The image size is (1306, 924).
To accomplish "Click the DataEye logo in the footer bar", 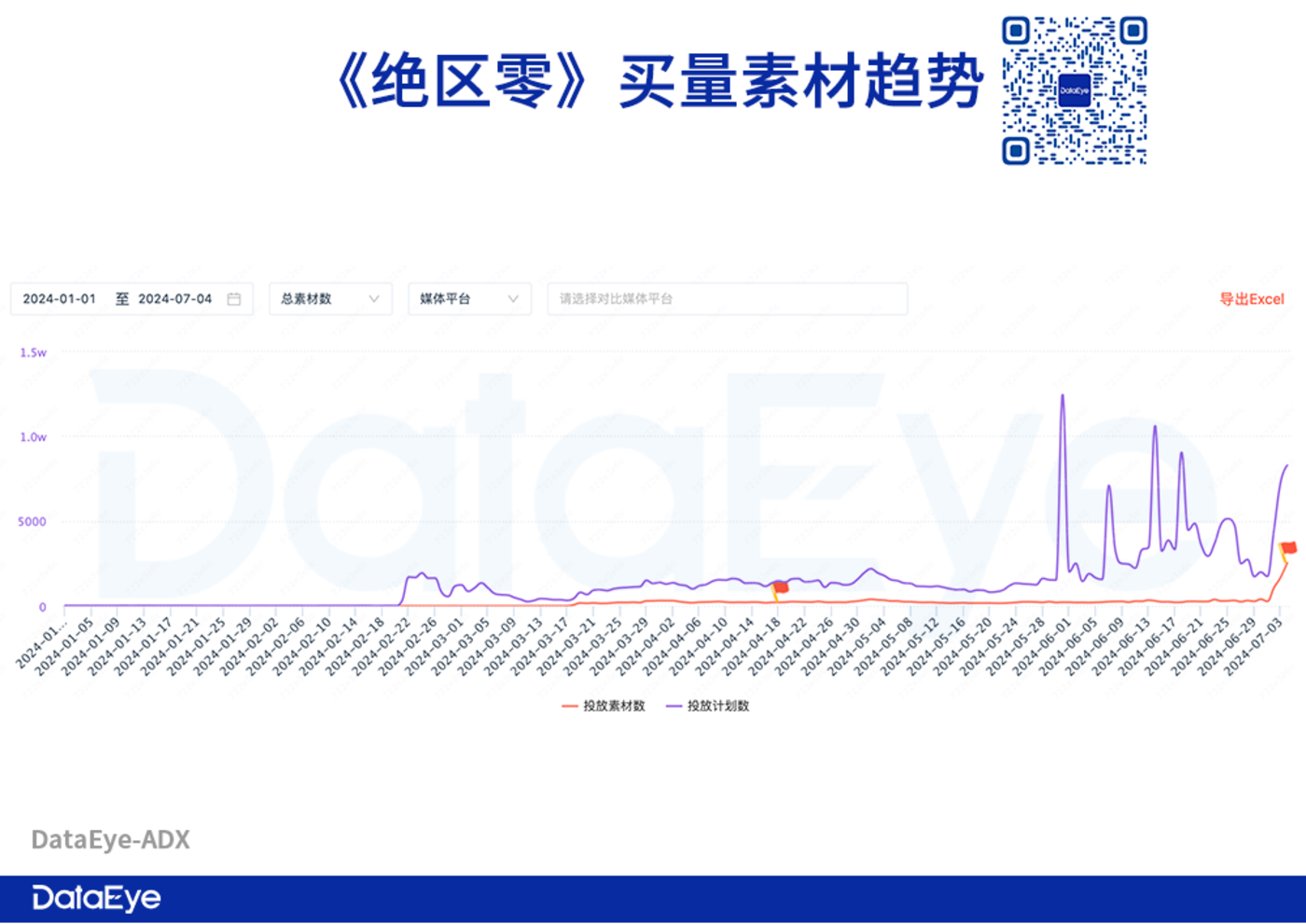I will pyautogui.click(x=96, y=898).
